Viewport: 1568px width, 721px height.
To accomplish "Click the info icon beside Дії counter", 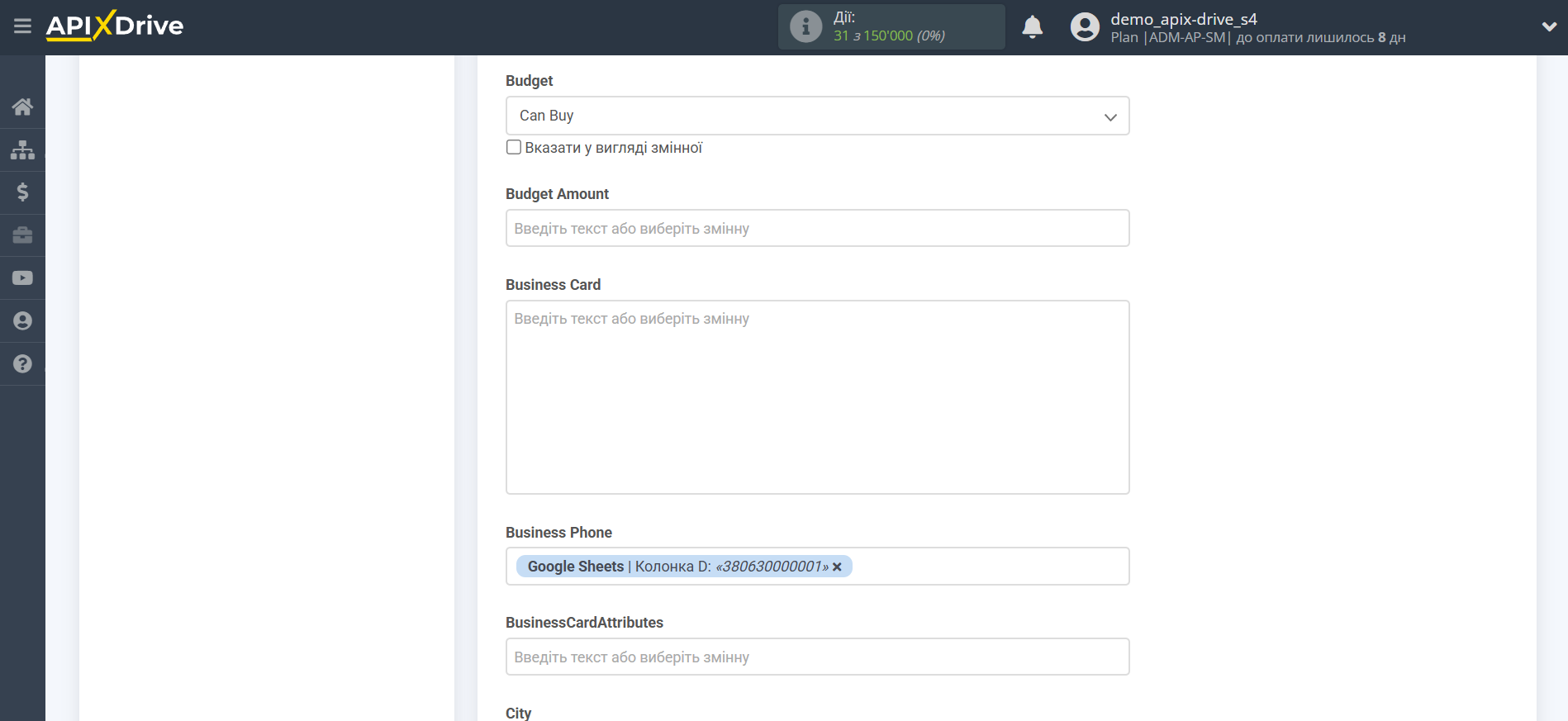I will (x=805, y=26).
